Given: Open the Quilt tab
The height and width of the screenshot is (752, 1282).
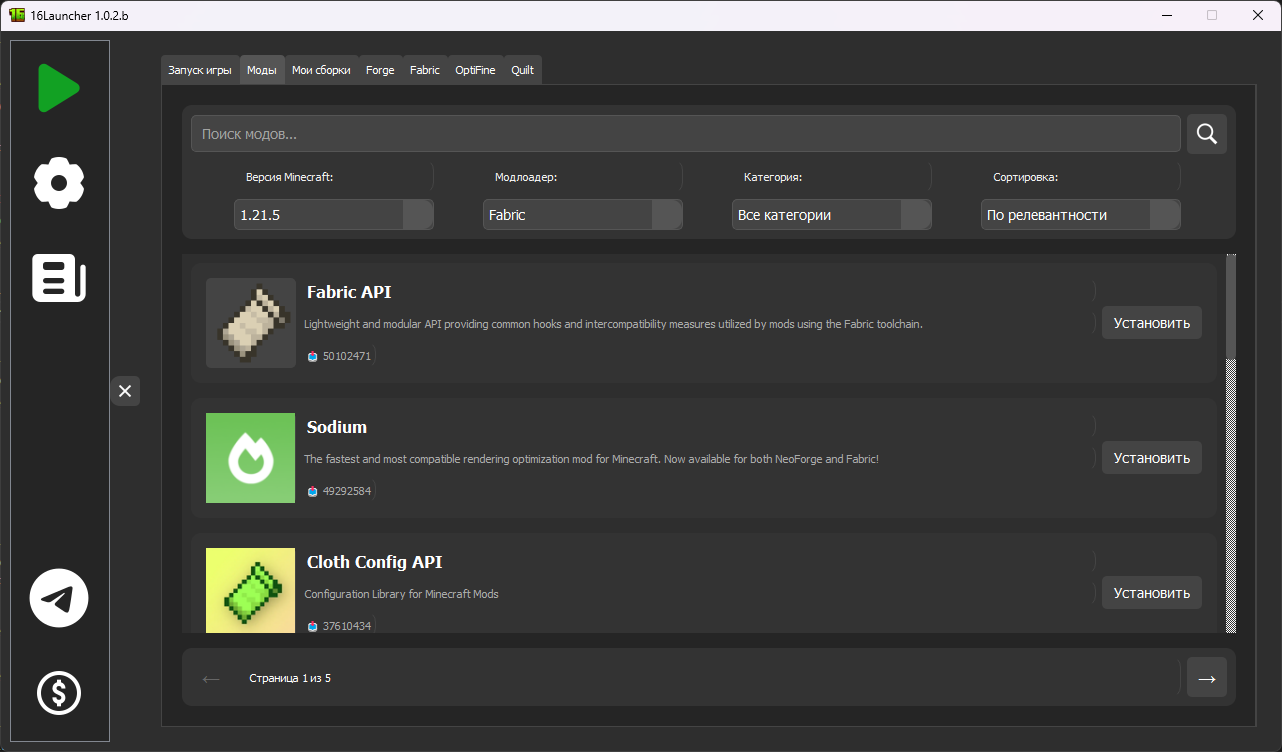Looking at the screenshot, I should tap(522, 70).
